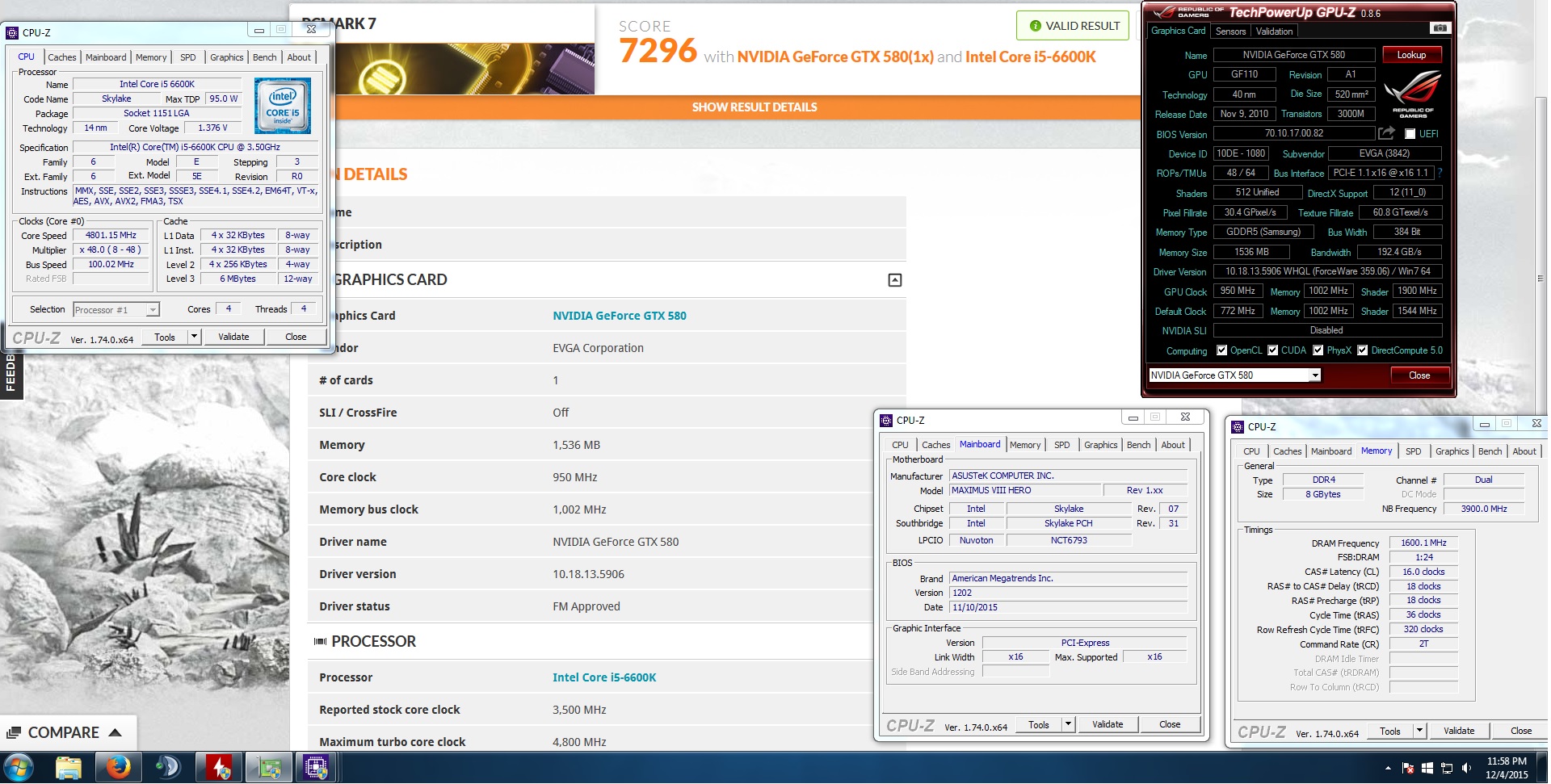Image resolution: width=1551 pixels, height=784 pixels.
Task: Click the GPU Name field in GPU-Z
Action: pyautogui.click(x=1293, y=55)
